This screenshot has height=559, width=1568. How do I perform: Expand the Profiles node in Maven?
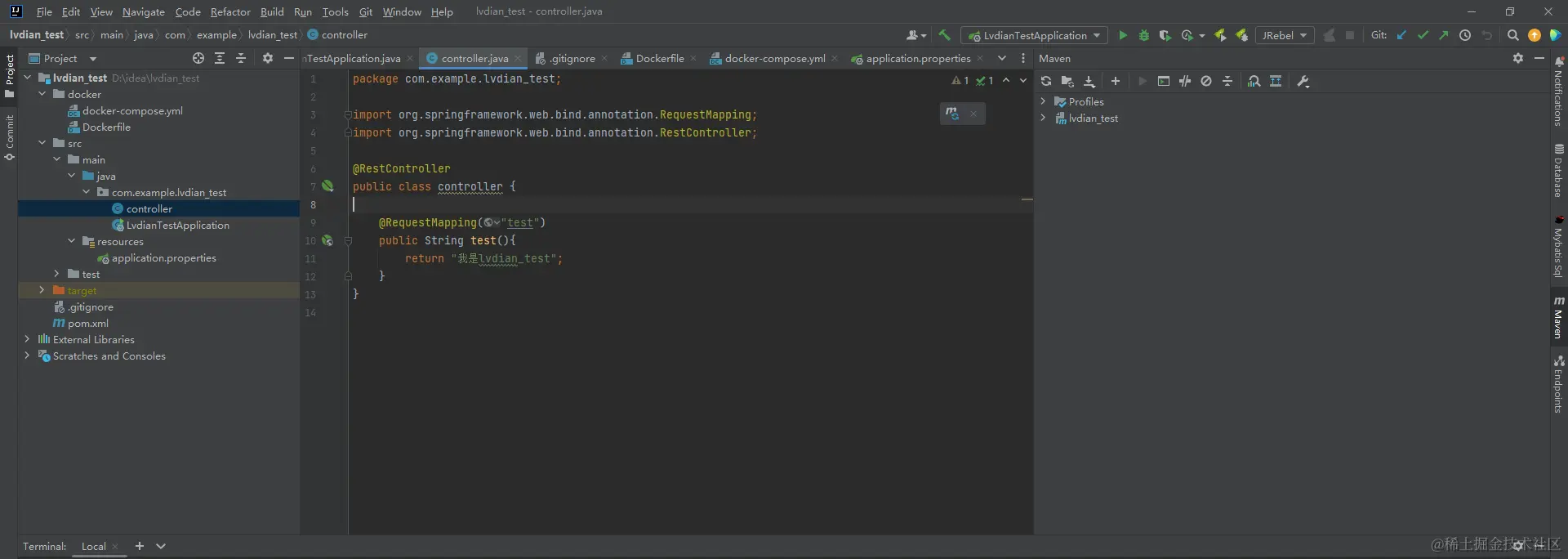coord(1043,101)
